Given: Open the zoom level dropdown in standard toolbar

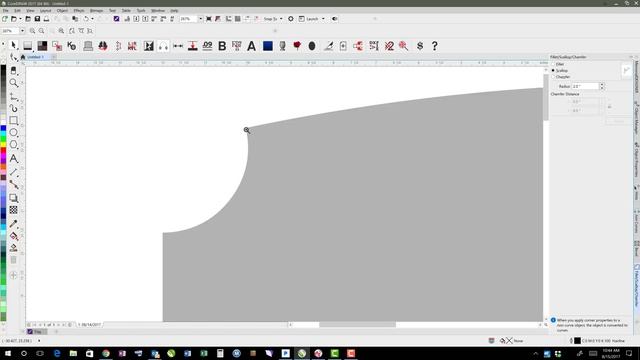Looking at the screenshot, I should coord(200,19).
